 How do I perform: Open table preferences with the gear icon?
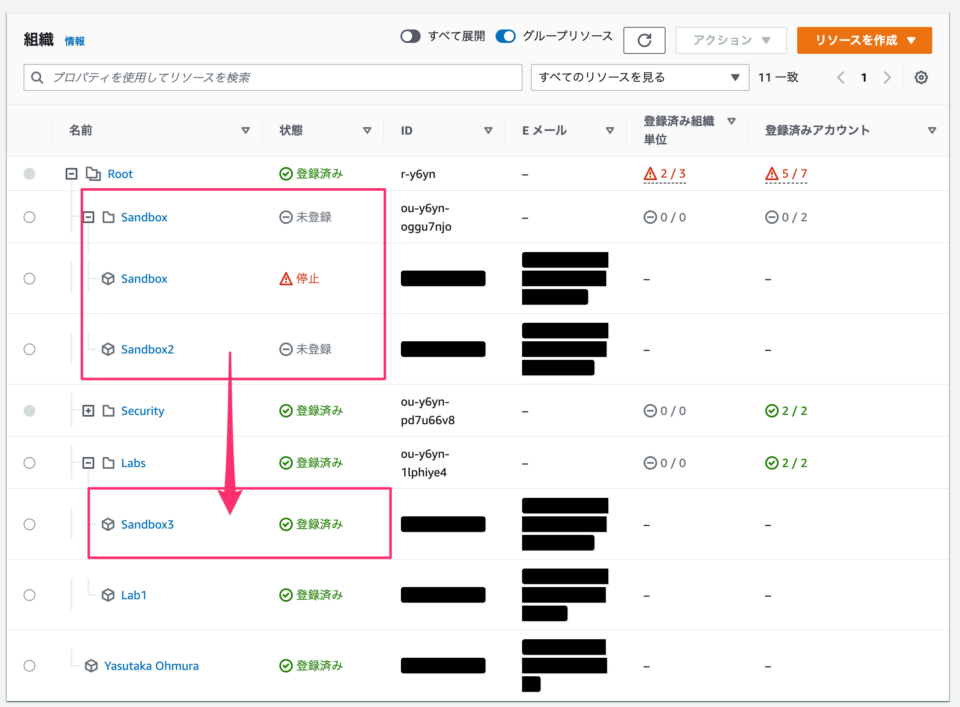pyautogui.click(x=920, y=77)
